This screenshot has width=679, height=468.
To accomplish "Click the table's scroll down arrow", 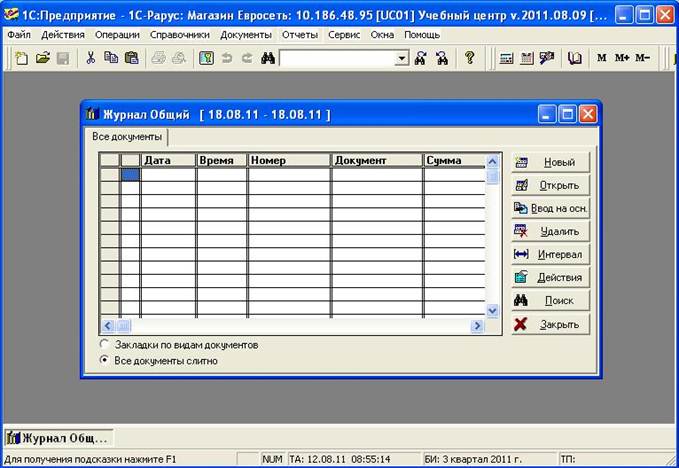I will pyautogui.click(x=492, y=310).
